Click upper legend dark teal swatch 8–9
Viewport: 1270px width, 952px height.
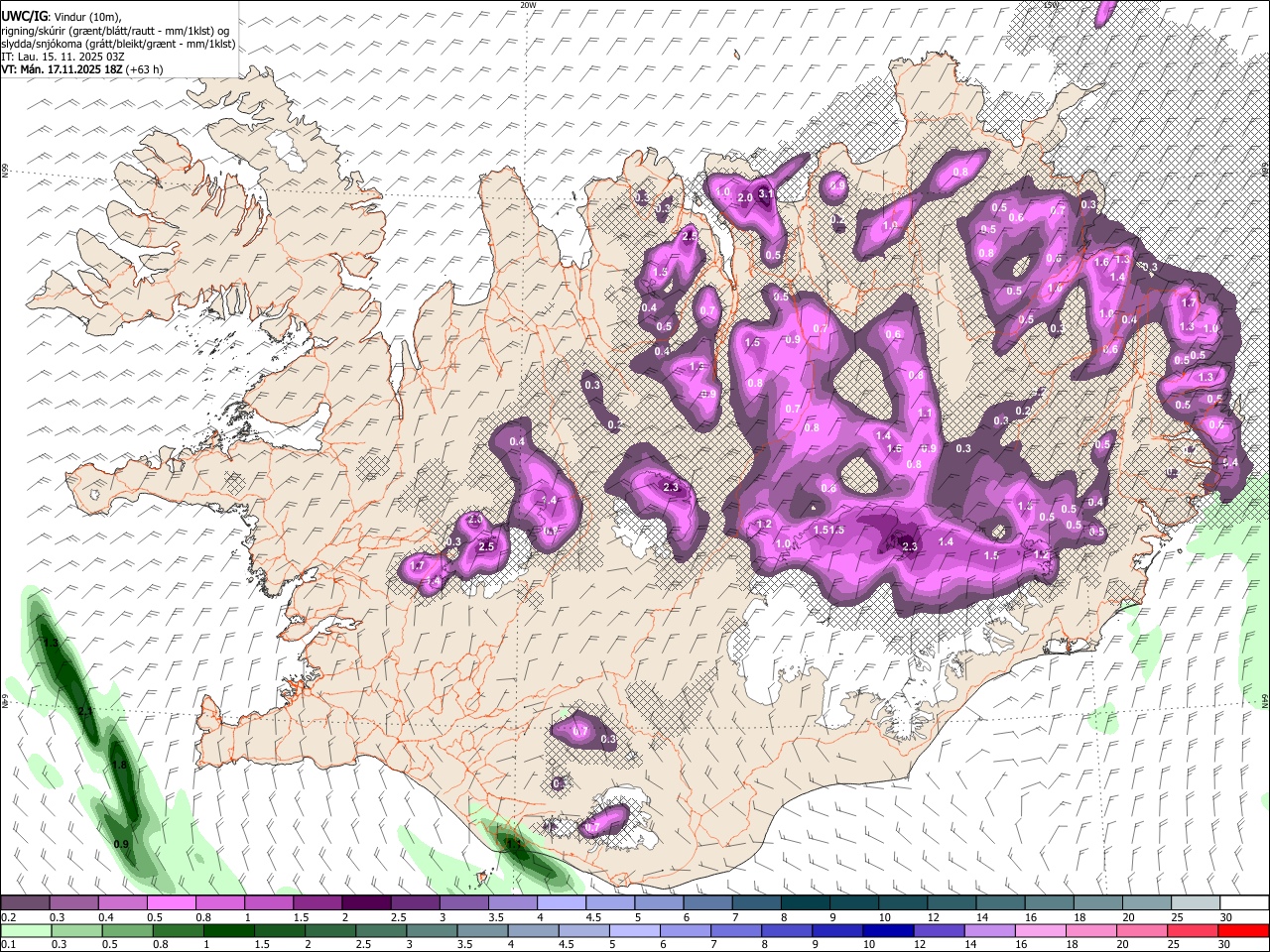[x=806, y=902]
